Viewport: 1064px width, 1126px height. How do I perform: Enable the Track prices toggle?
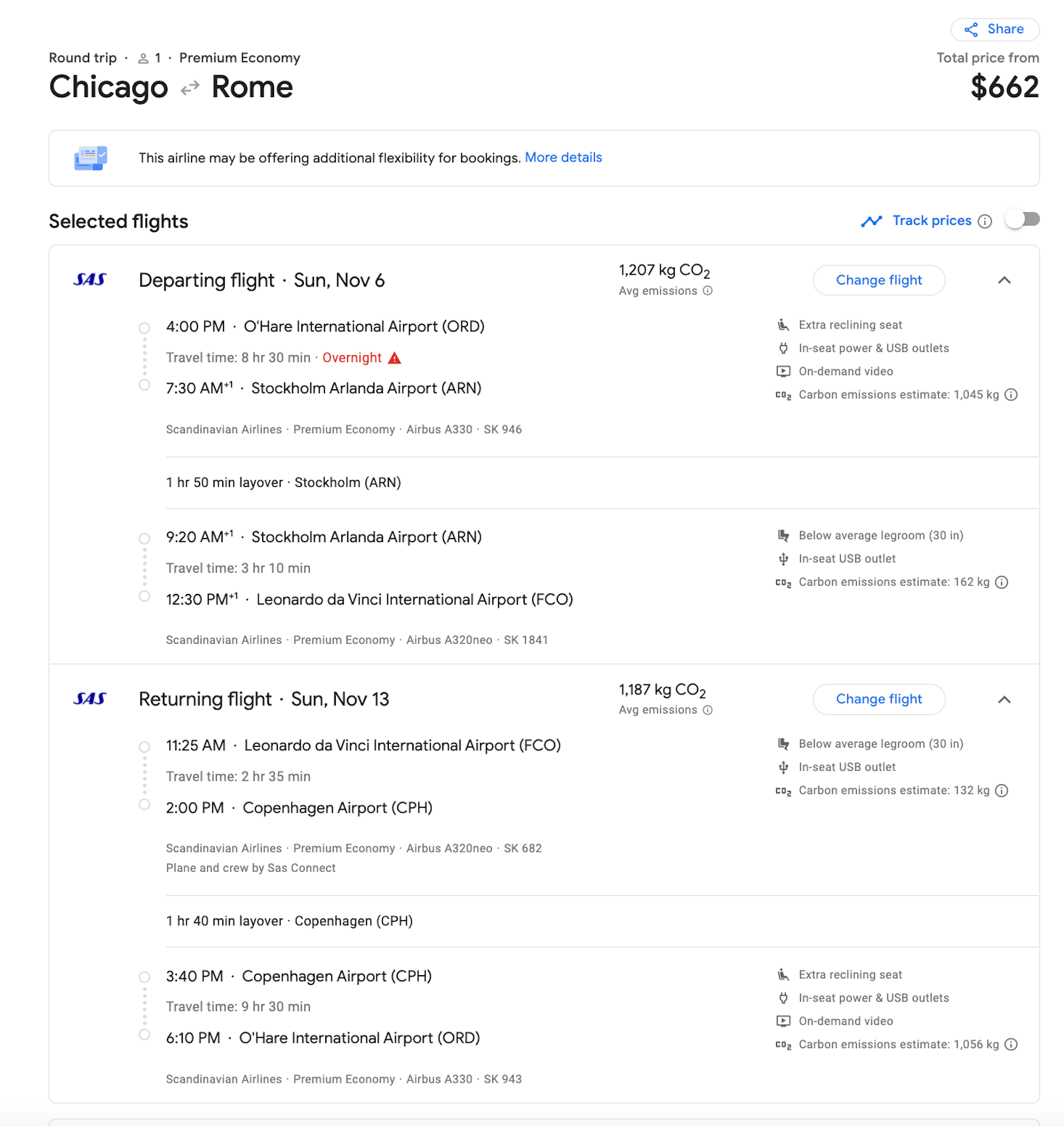click(1023, 219)
